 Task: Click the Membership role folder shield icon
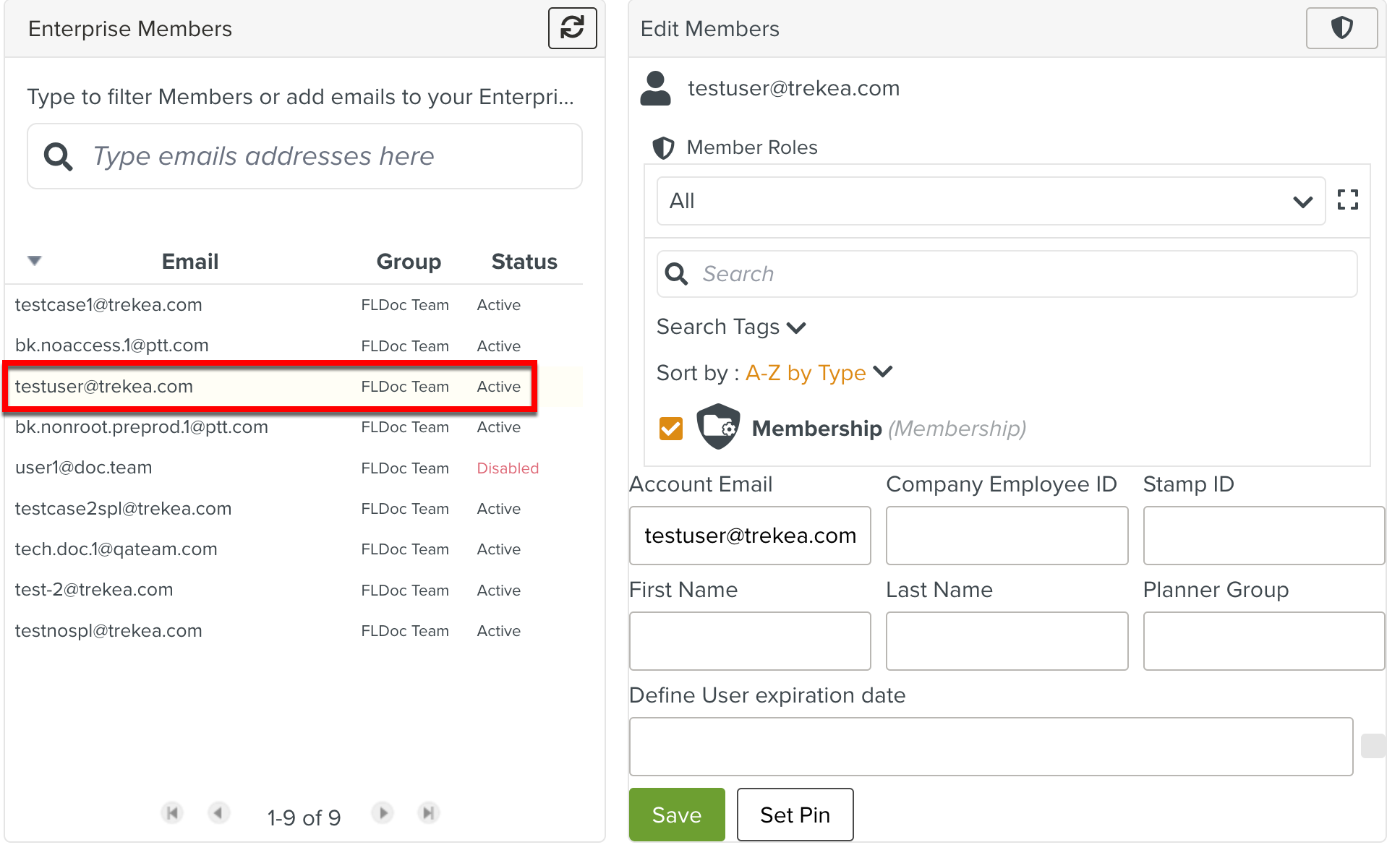717,427
